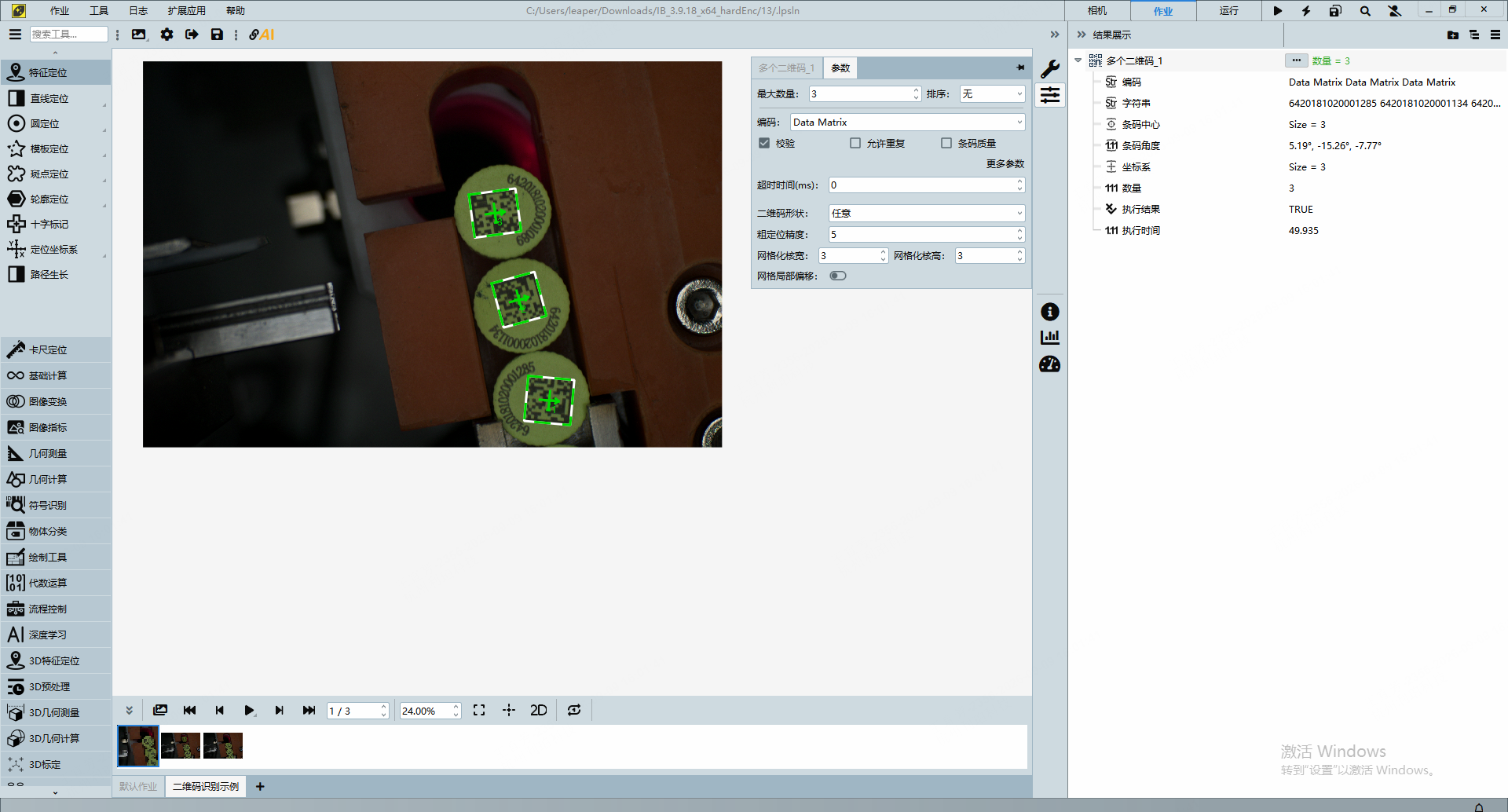Show the info panel icon
The width and height of the screenshot is (1508, 812).
tap(1050, 312)
